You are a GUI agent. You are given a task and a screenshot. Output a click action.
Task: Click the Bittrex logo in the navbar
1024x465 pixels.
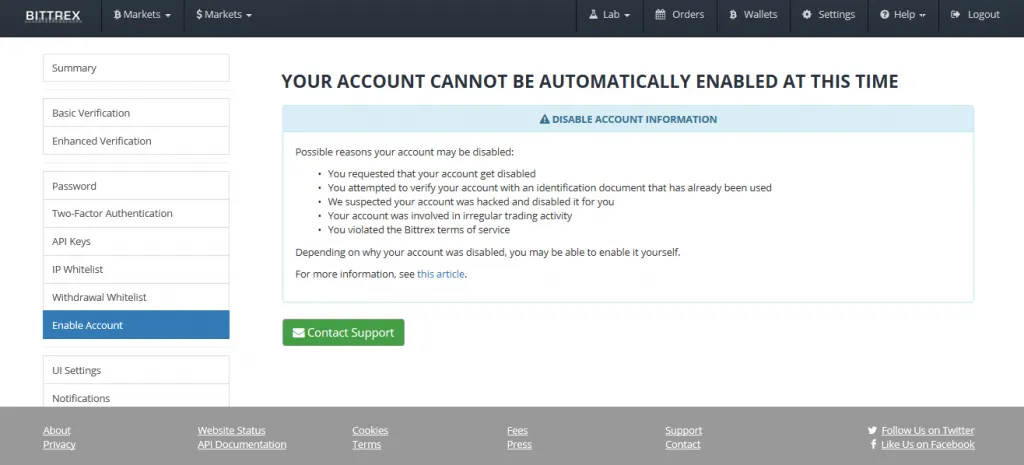click(53, 15)
